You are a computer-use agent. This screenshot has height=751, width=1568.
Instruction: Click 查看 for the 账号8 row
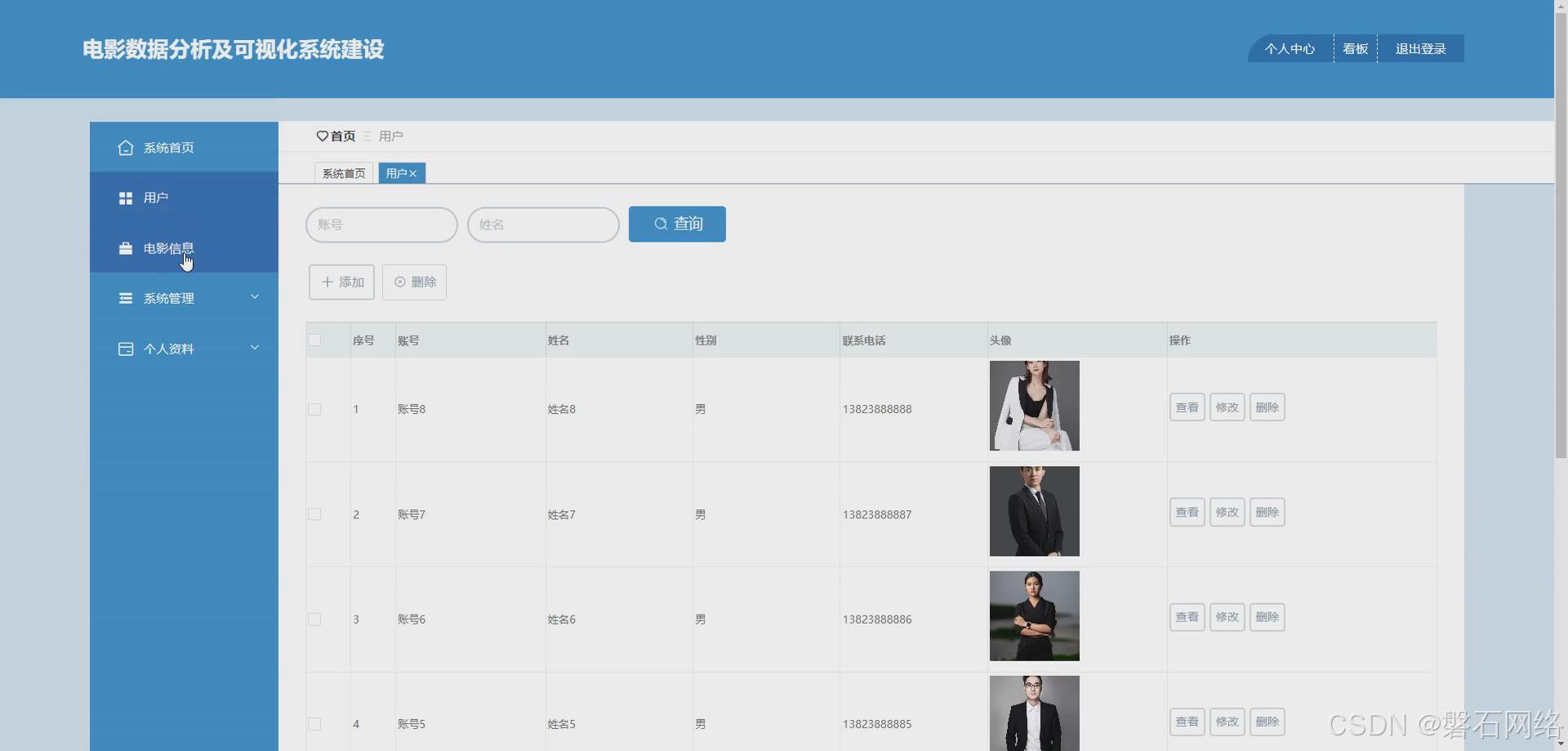1187,407
